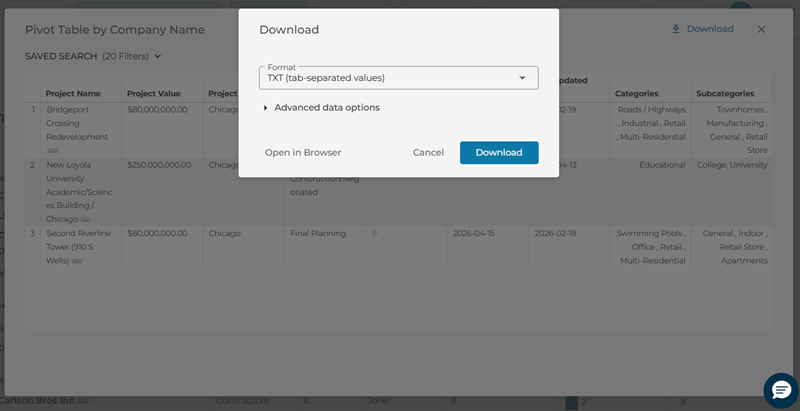The height and width of the screenshot is (411, 800).
Task: Click the 2026-04-15 date cell
Action: pyautogui.click(x=473, y=233)
